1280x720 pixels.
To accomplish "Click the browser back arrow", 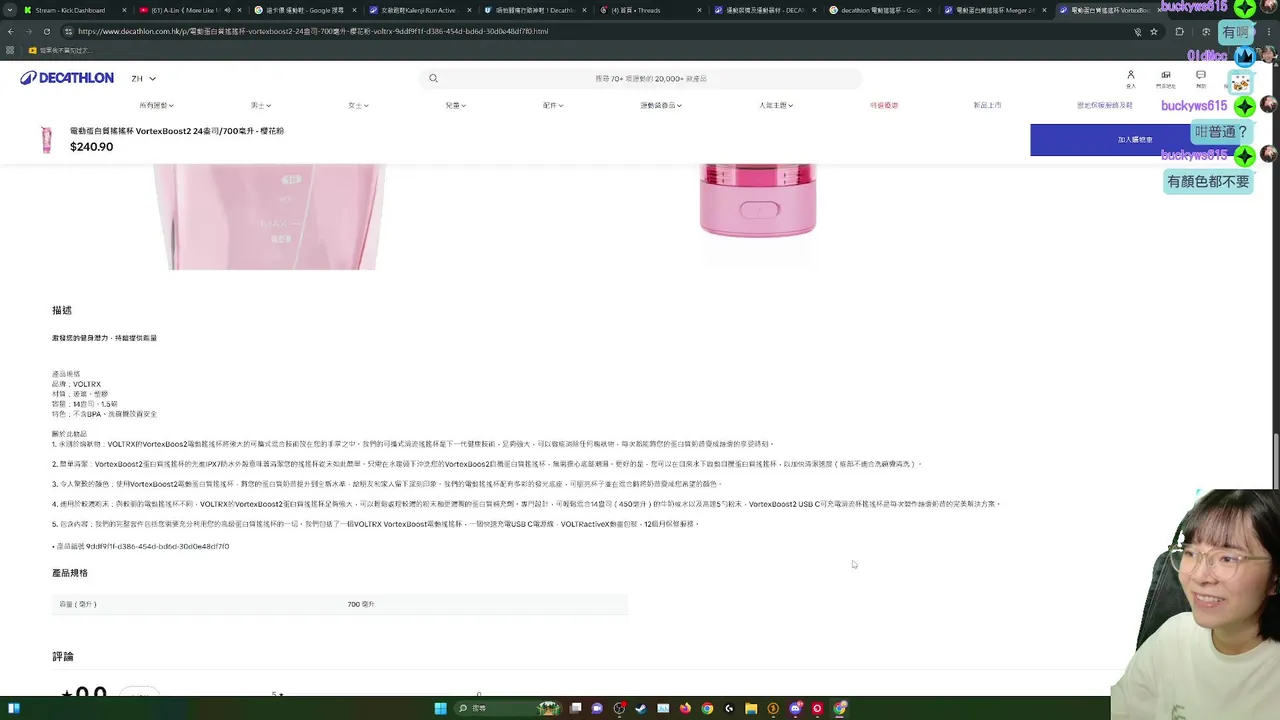I will (x=10, y=31).
